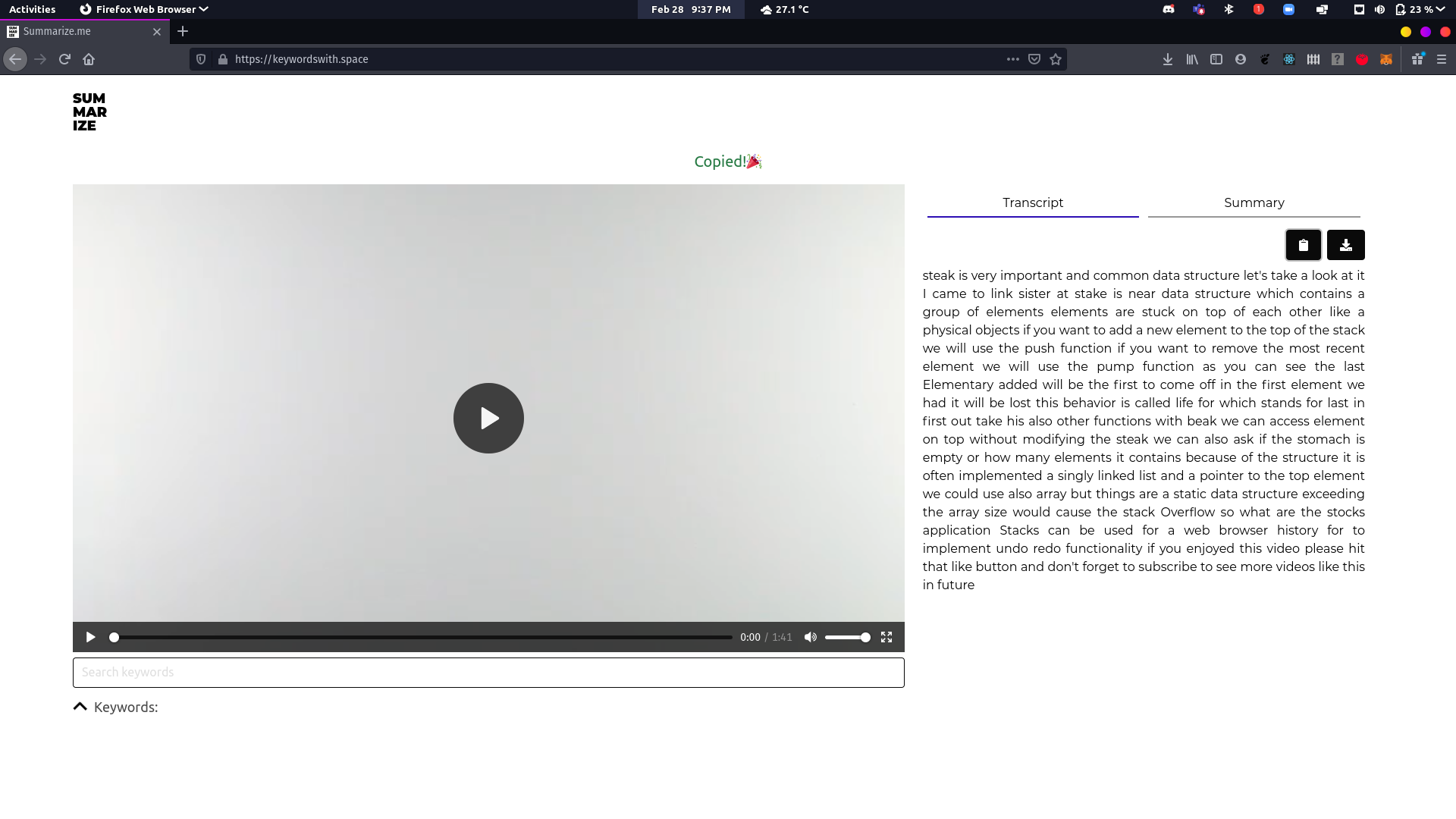The width and height of the screenshot is (1456, 819).
Task: Copy transcript with clipboard icon button
Action: (x=1303, y=245)
